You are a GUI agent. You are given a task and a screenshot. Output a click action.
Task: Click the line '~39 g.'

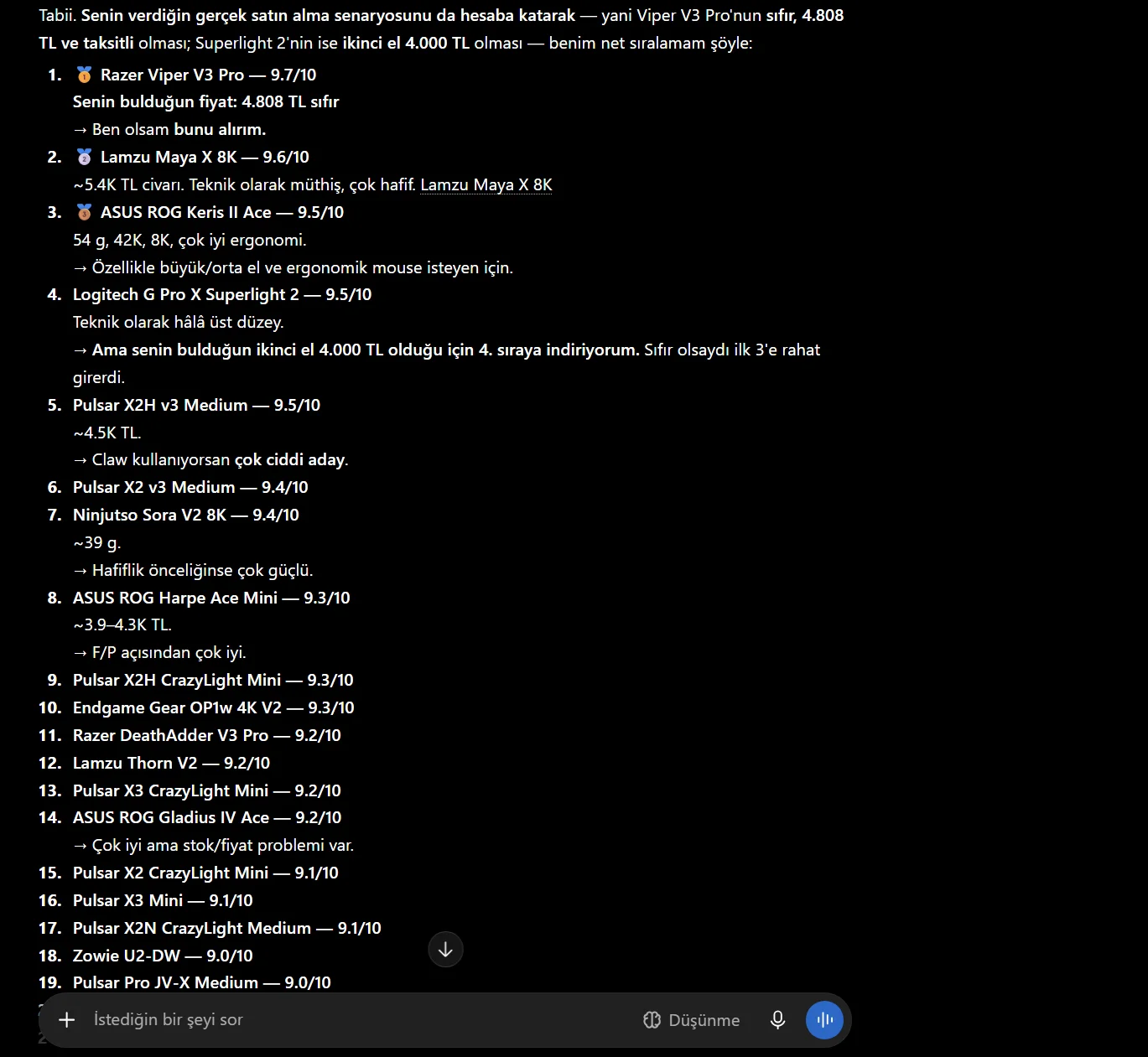tap(97, 542)
